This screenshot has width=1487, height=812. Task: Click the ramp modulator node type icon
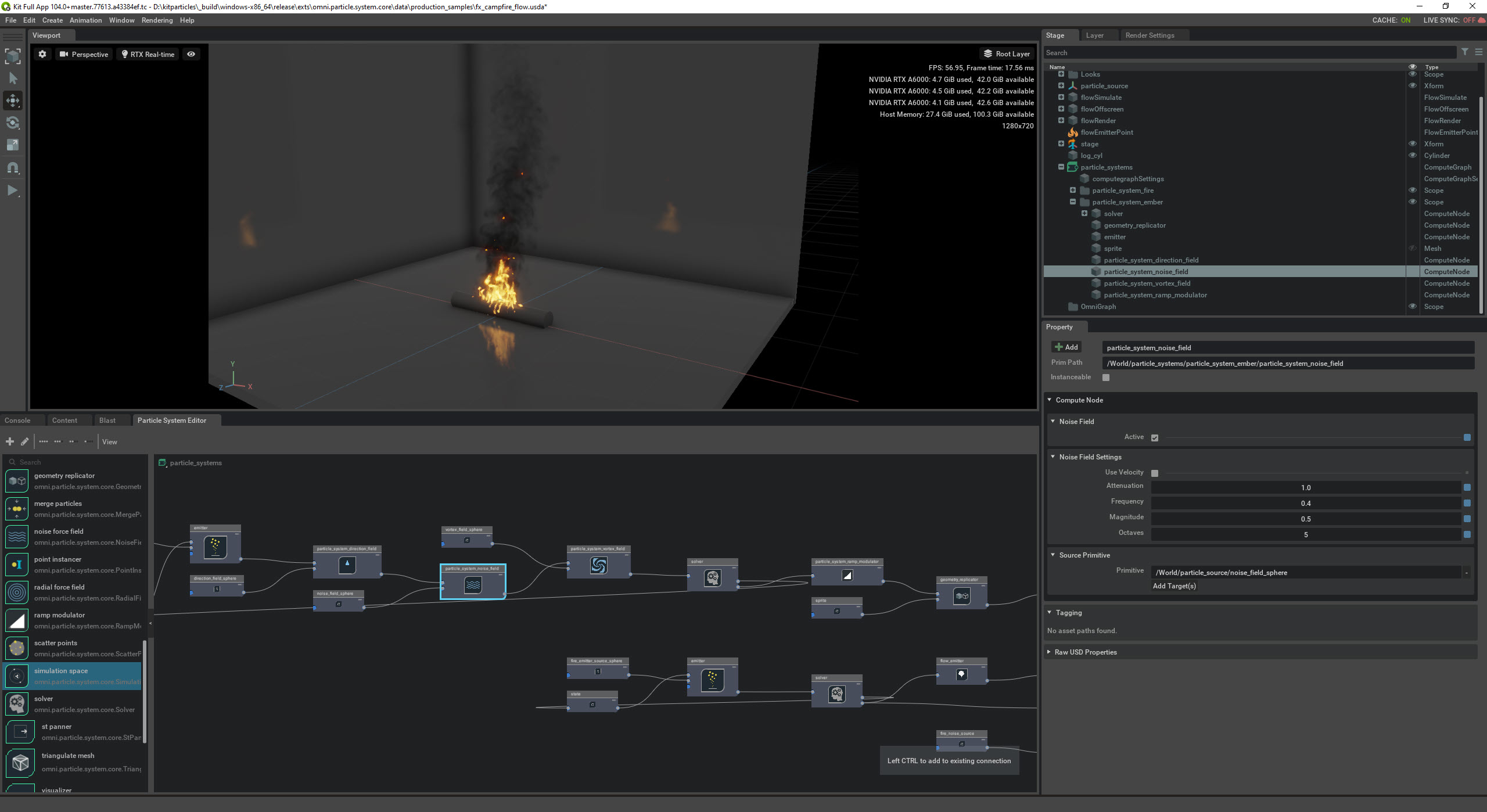[x=17, y=620]
